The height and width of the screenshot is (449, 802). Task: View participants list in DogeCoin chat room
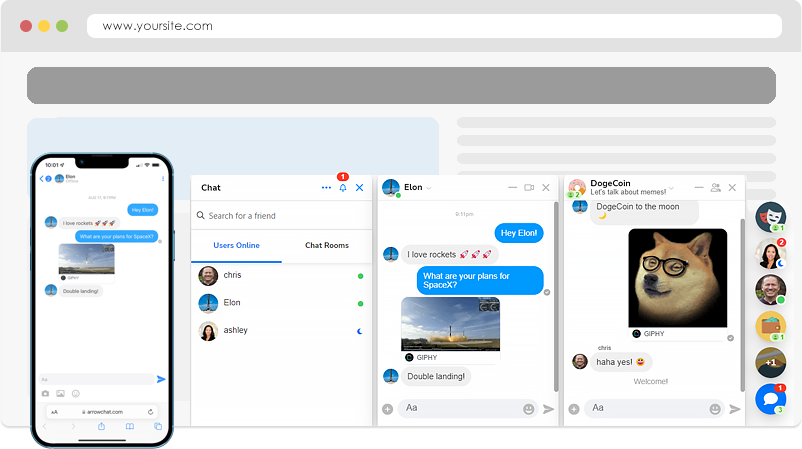(x=715, y=187)
